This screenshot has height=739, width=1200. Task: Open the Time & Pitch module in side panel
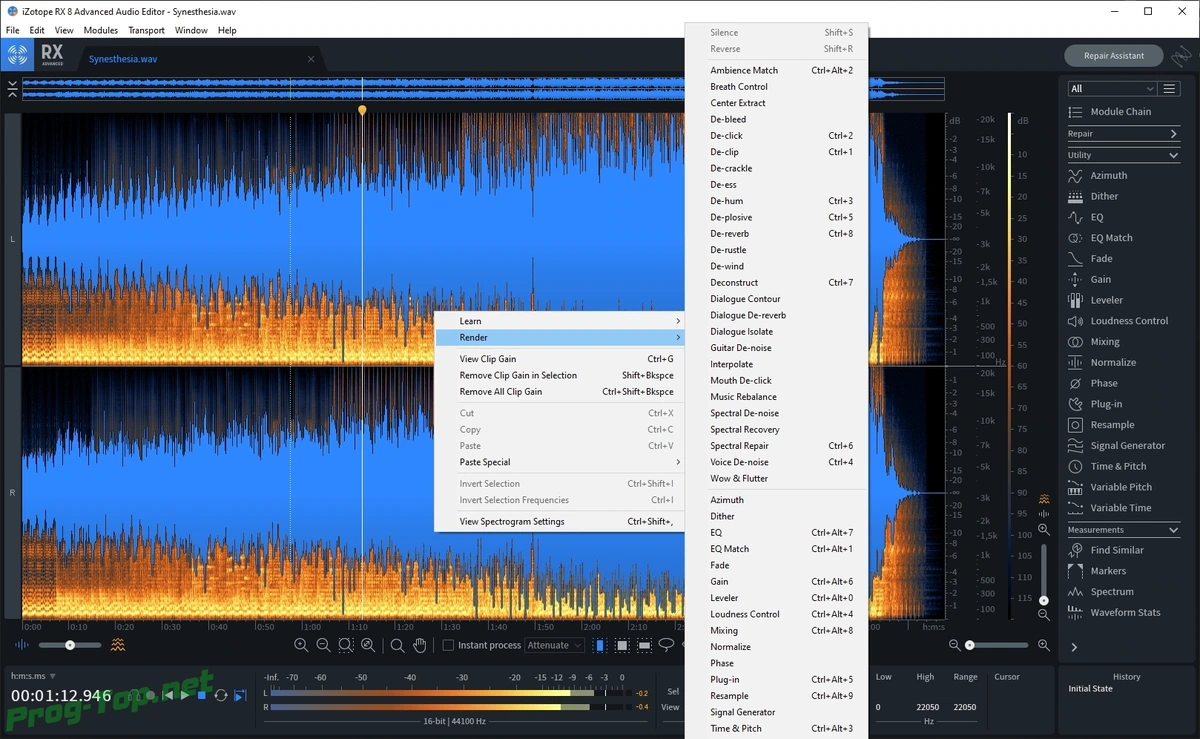coord(1118,466)
